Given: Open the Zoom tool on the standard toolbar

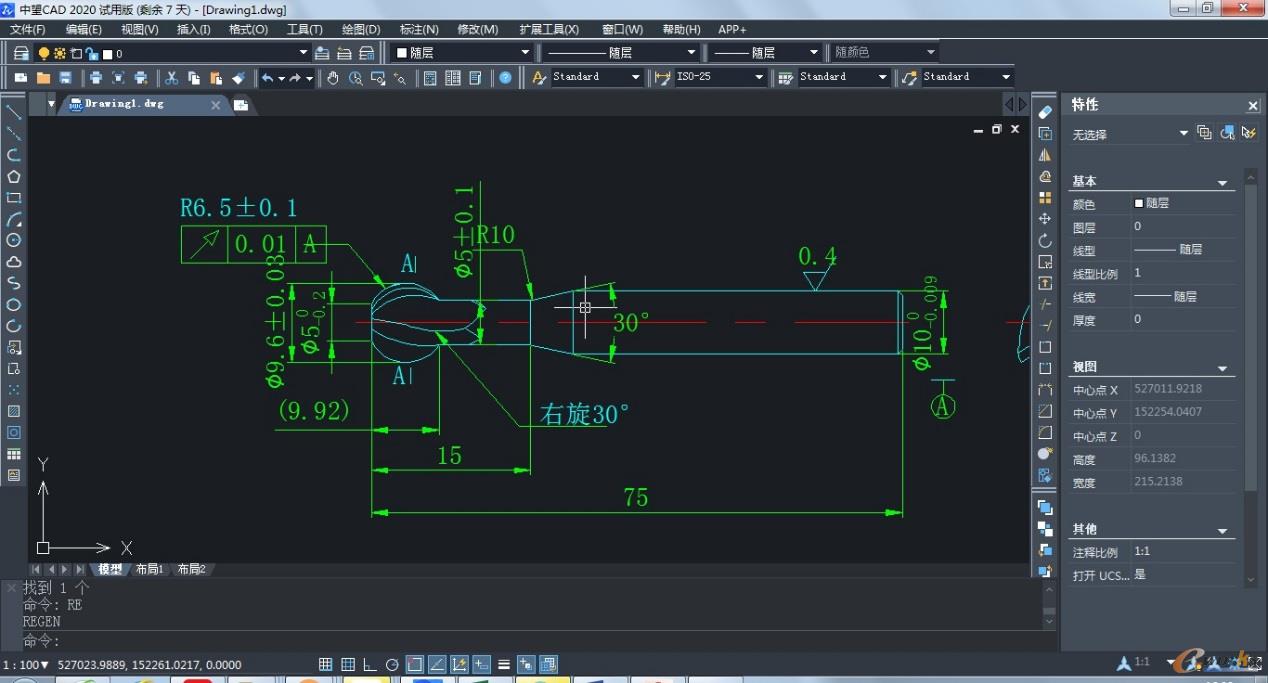Looking at the screenshot, I should click(357, 78).
